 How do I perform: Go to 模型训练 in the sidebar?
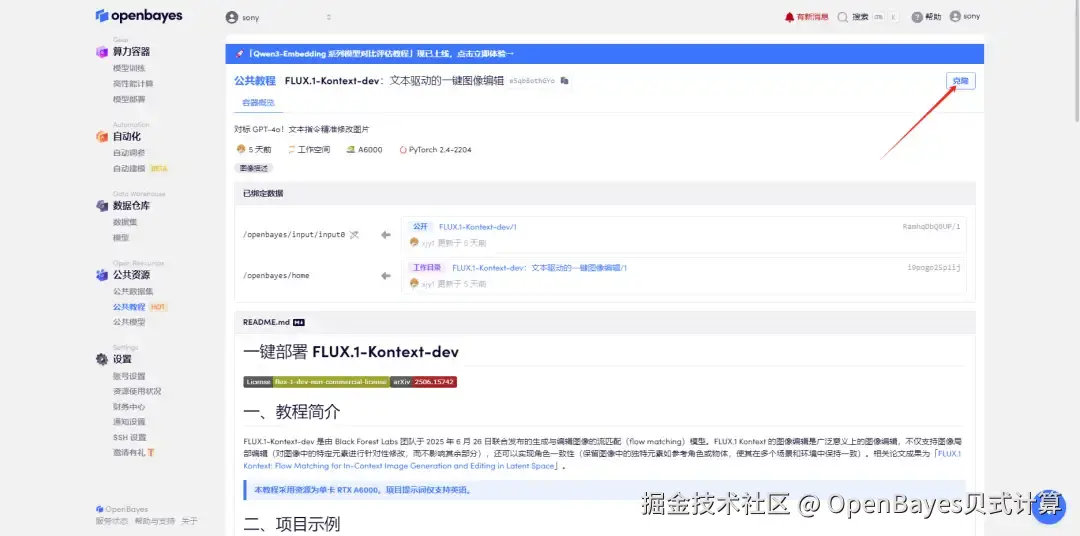coord(129,68)
